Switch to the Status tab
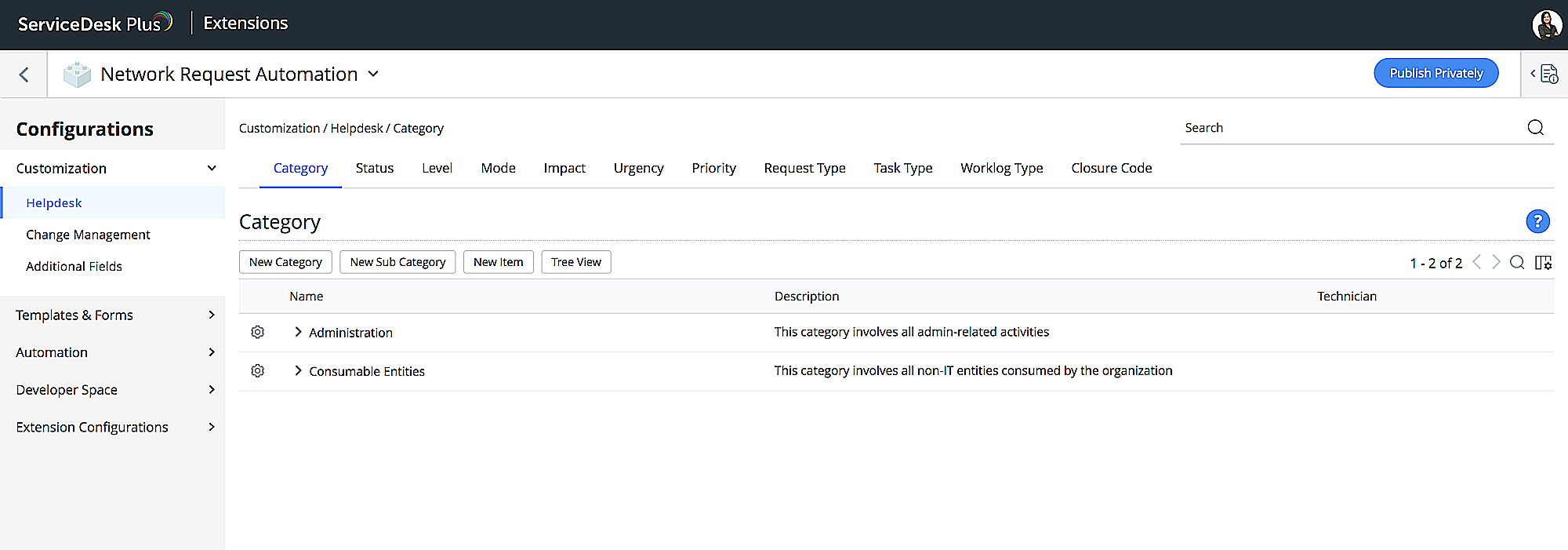 (x=375, y=168)
